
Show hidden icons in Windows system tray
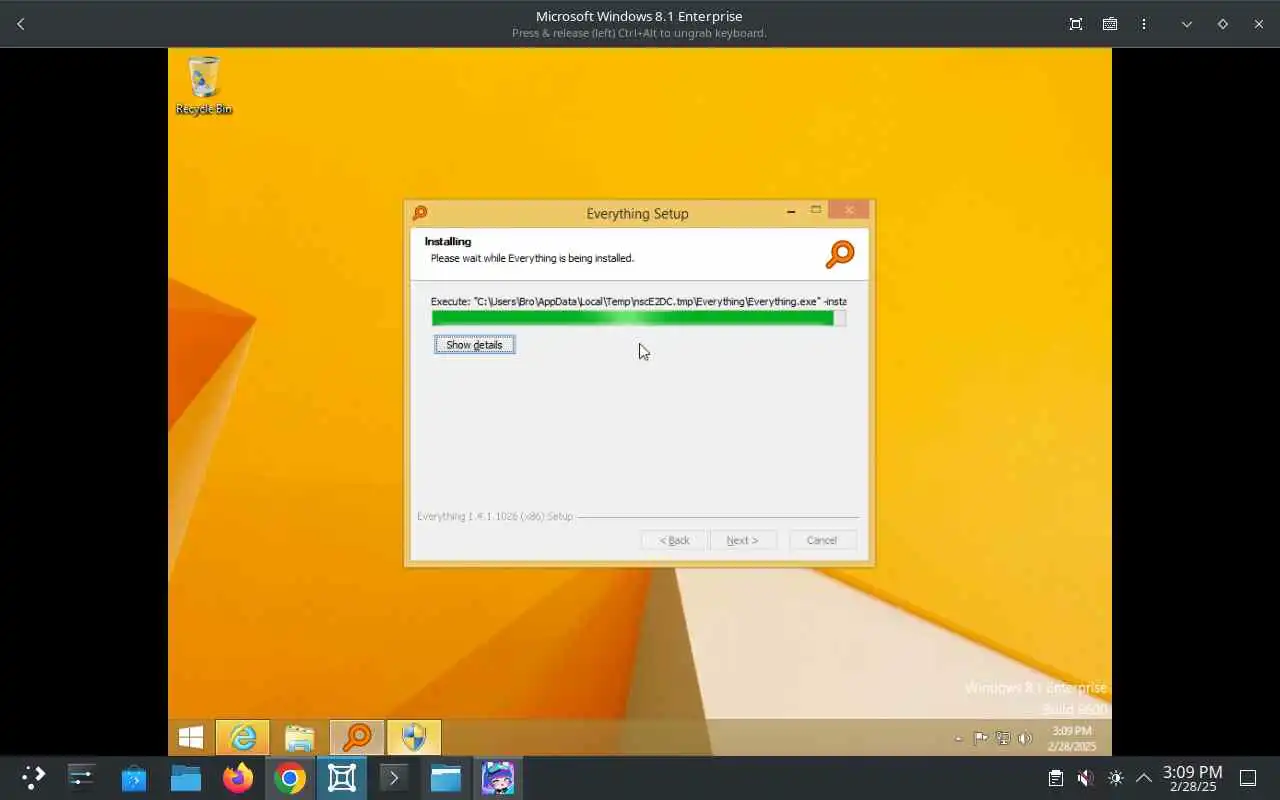click(958, 739)
